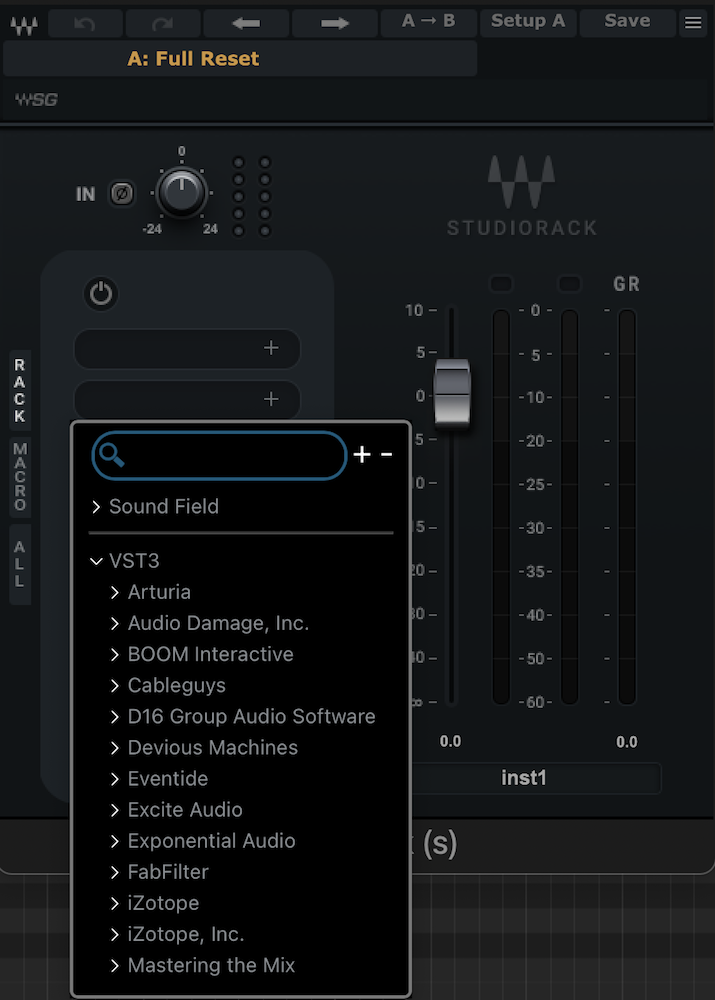Switch to the MACRO side tab
This screenshot has height=1000, width=715.
point(20,477)
